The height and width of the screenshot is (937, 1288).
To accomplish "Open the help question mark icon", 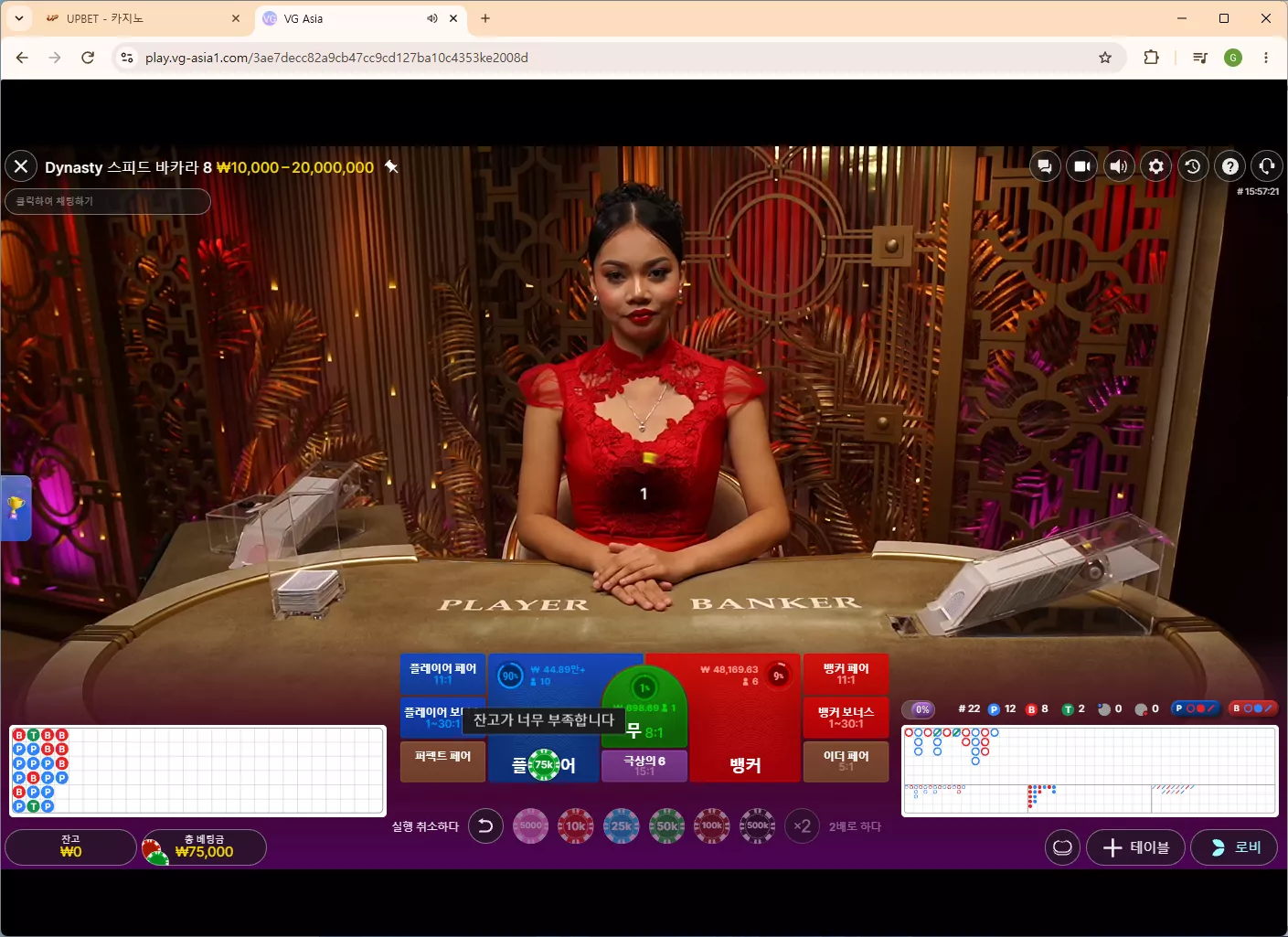I will [x=1230, y=166].
